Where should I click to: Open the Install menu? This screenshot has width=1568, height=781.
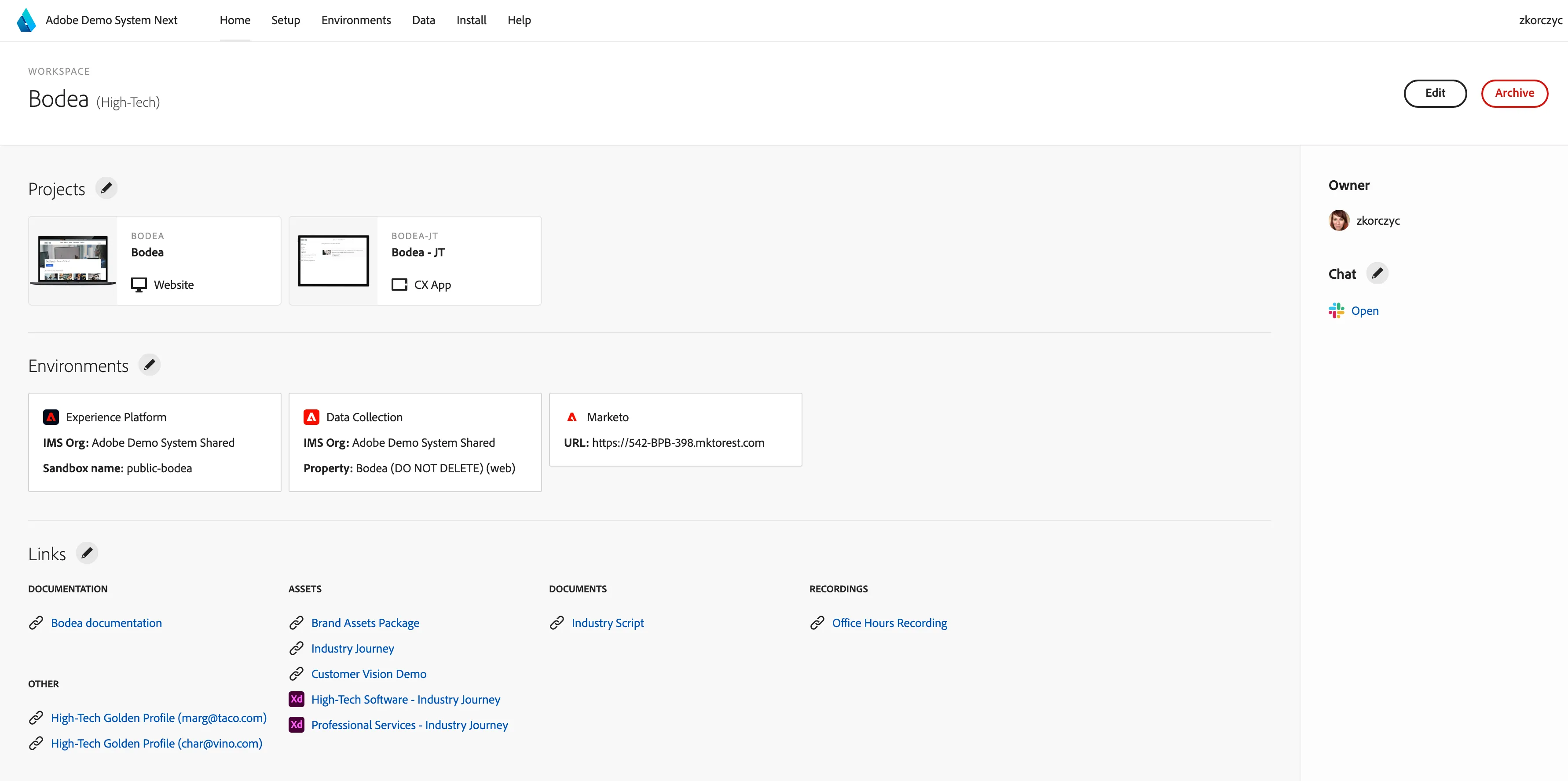pos(471,20)
